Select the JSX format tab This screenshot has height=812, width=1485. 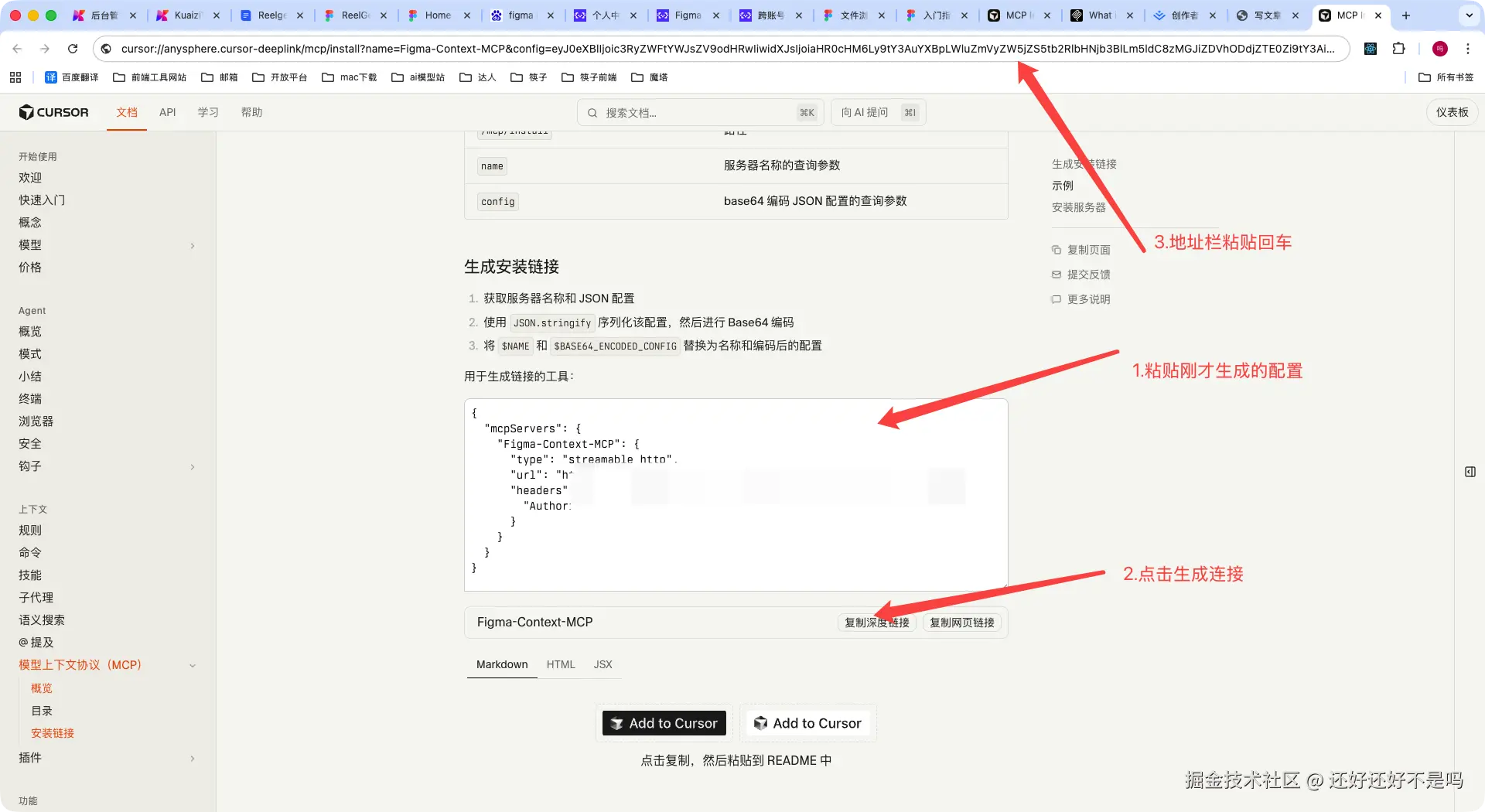[603, 665]
